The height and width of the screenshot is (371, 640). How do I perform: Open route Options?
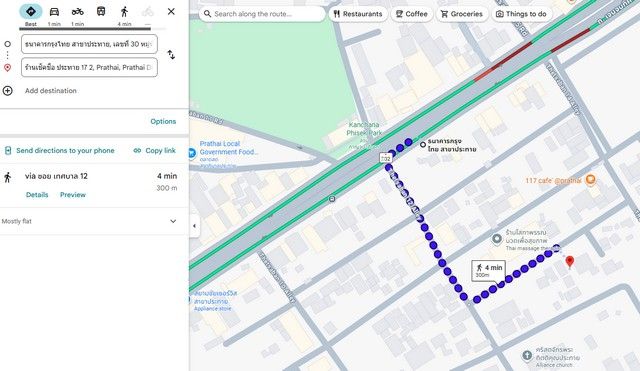coord(163,121)
